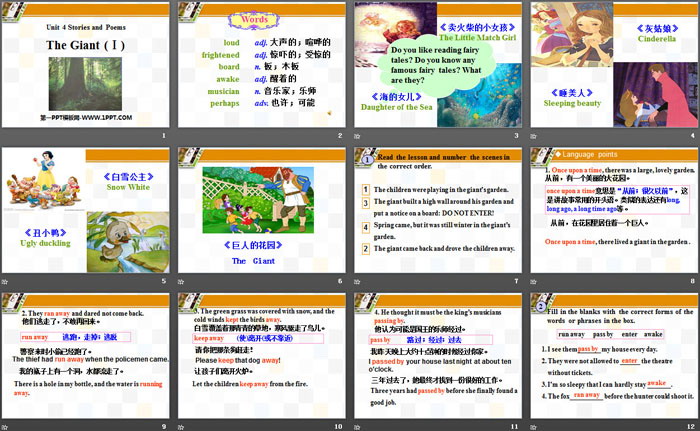Click slide number 5 label

(x=164, y=281)
